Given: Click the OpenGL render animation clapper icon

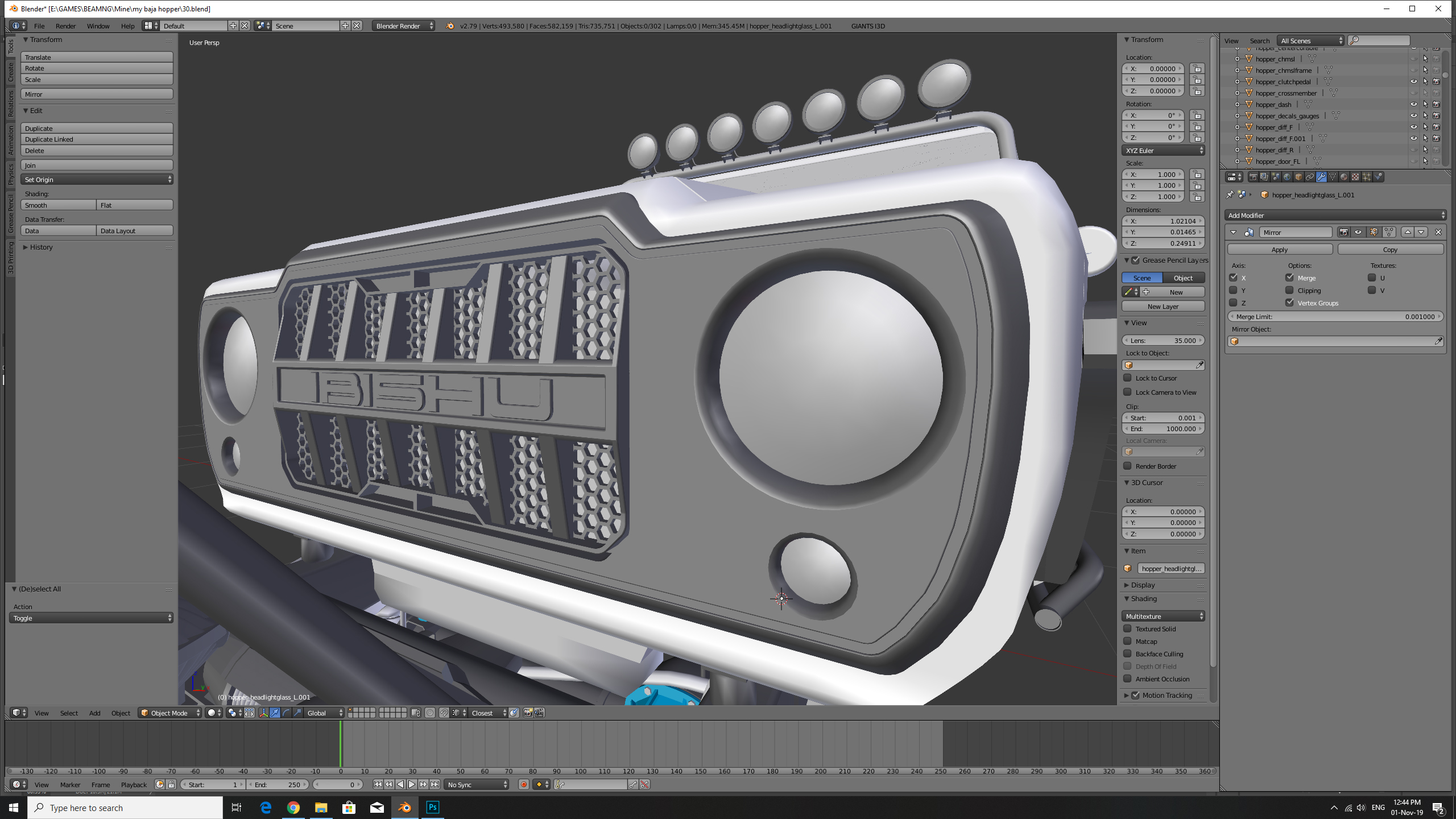Looking at the screenshot, I should [x=540, y=713].
